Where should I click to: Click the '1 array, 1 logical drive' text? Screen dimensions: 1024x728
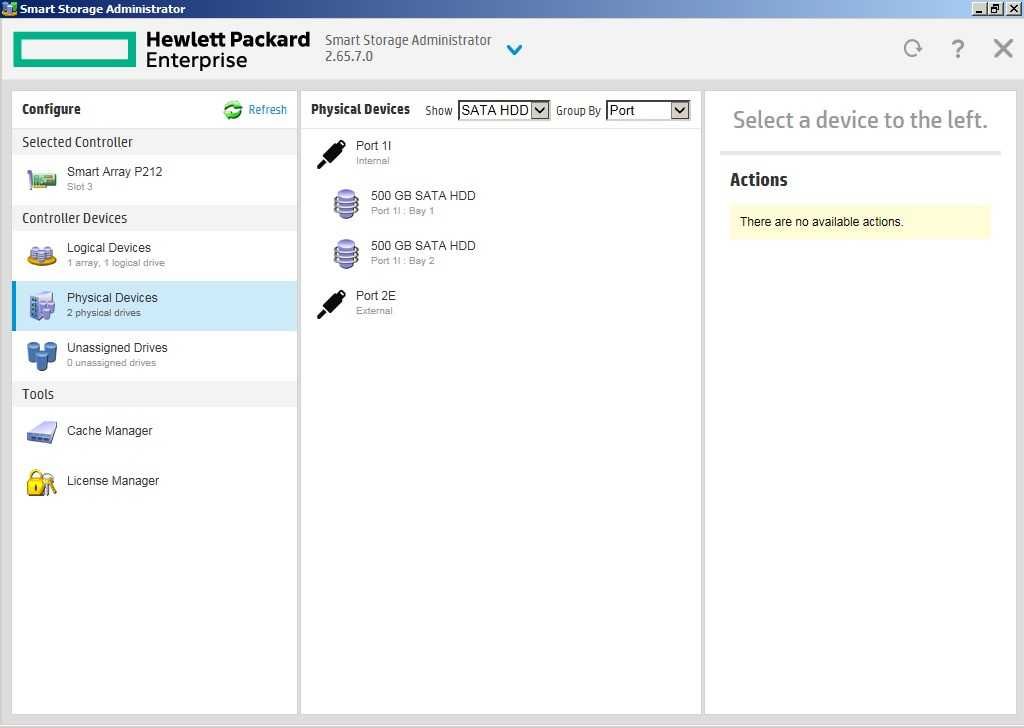point(116,263)
